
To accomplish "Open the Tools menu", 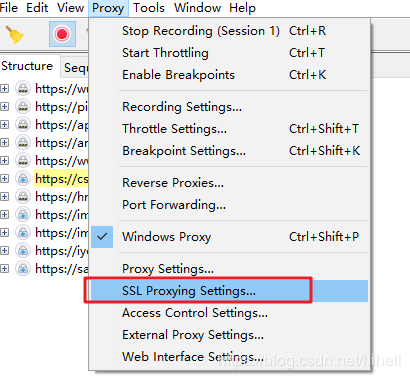I will pyautogui.click(x=149, y=8).
